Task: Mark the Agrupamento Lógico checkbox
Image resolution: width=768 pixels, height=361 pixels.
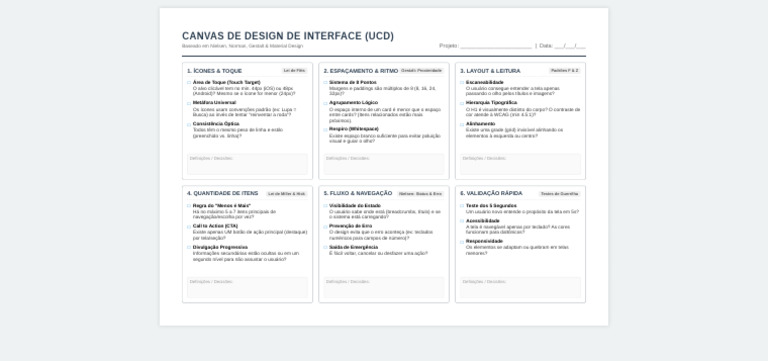Action: tap(325, 103)
